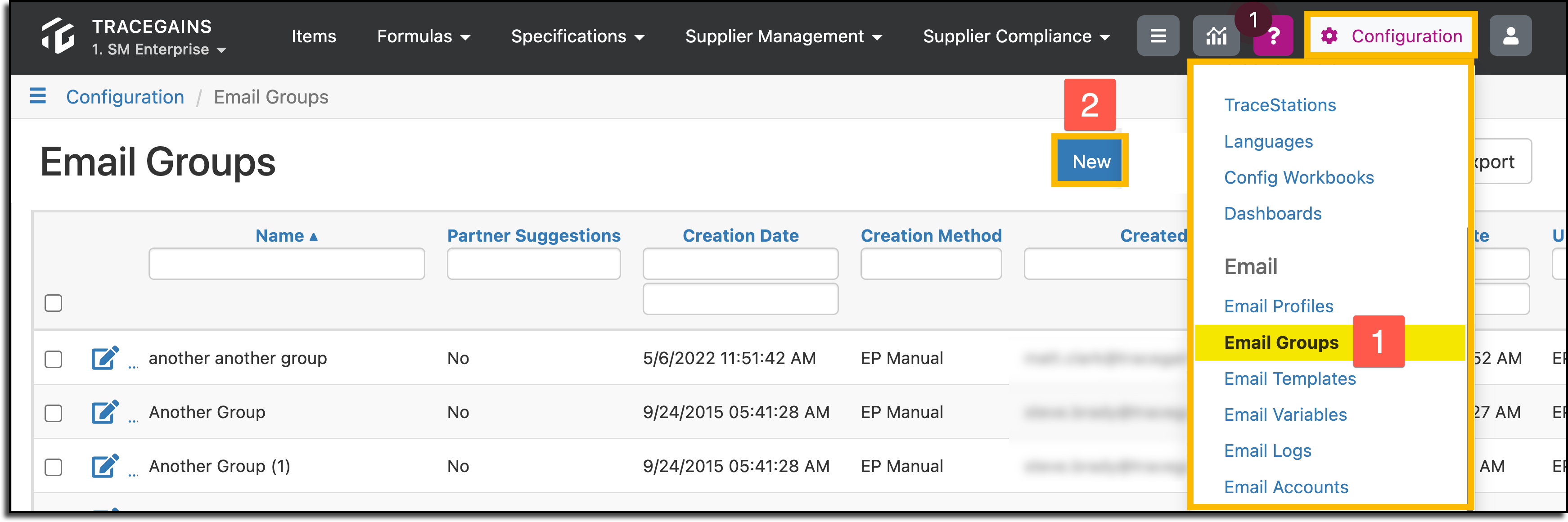Open the user profile icon
1568x522 pixels.
1510,36
